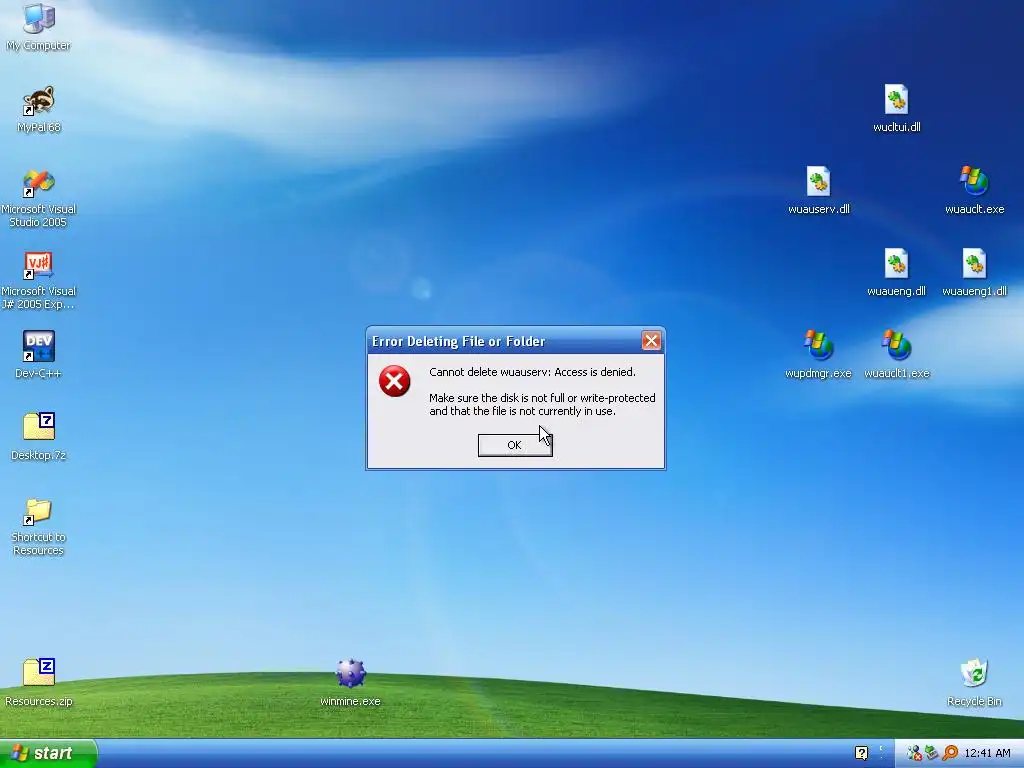Image resolution: width=1024 pixels, height=768 pixels.
Task: Select the wuauserv.dll file icon
Action: (818, 190)
